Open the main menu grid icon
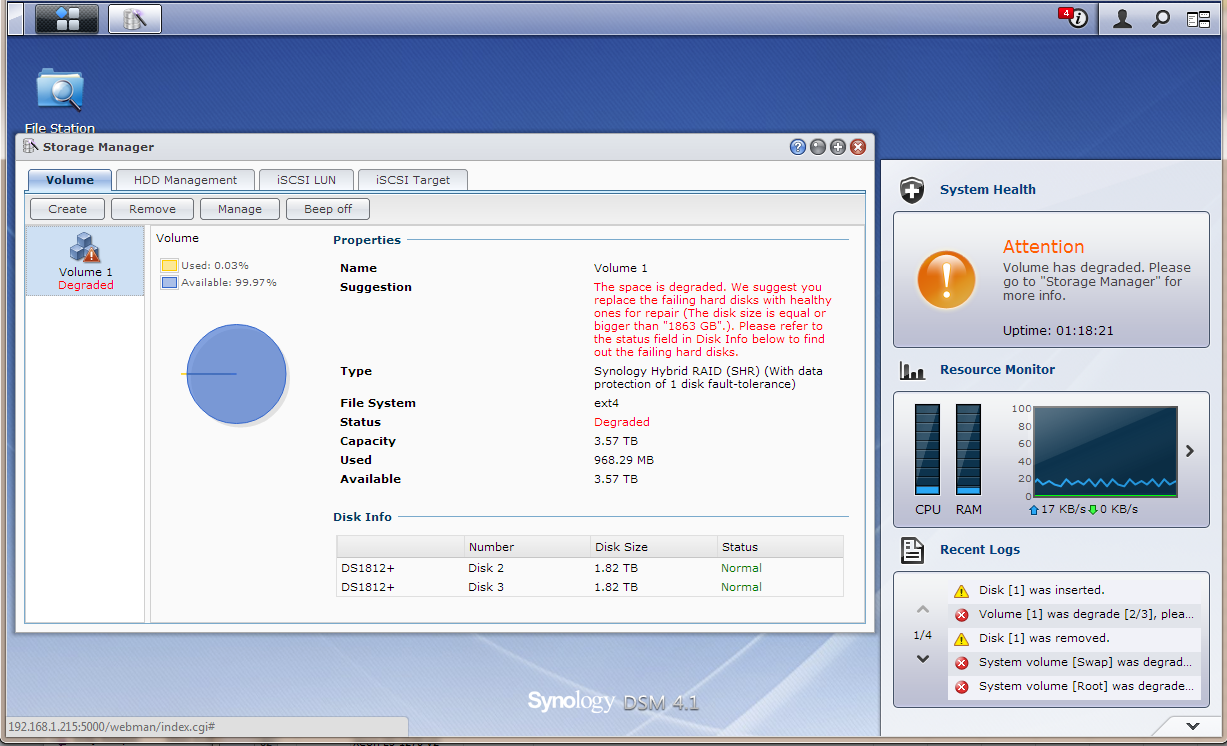The image size is (1227, 746). (67, 19)
